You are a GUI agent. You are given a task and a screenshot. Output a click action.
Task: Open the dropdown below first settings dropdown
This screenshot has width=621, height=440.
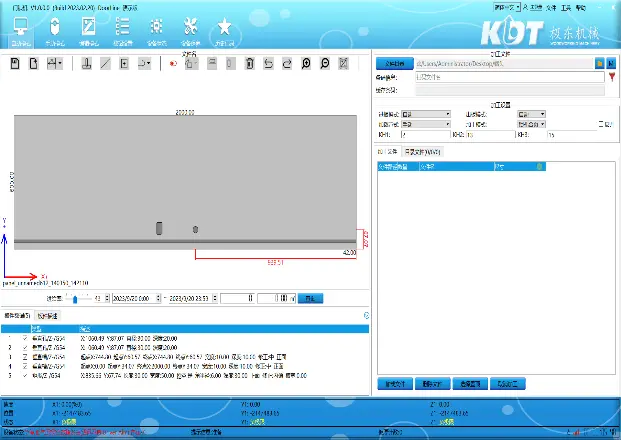point(426,124)
